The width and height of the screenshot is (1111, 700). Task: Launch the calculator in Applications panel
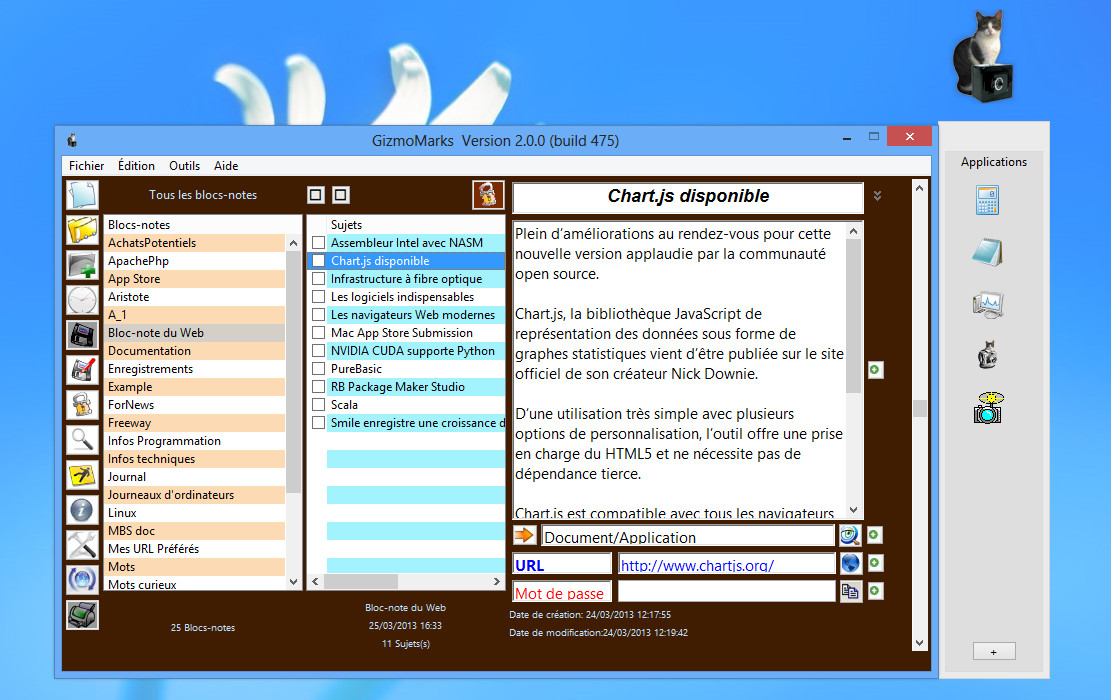click(988, 201)
